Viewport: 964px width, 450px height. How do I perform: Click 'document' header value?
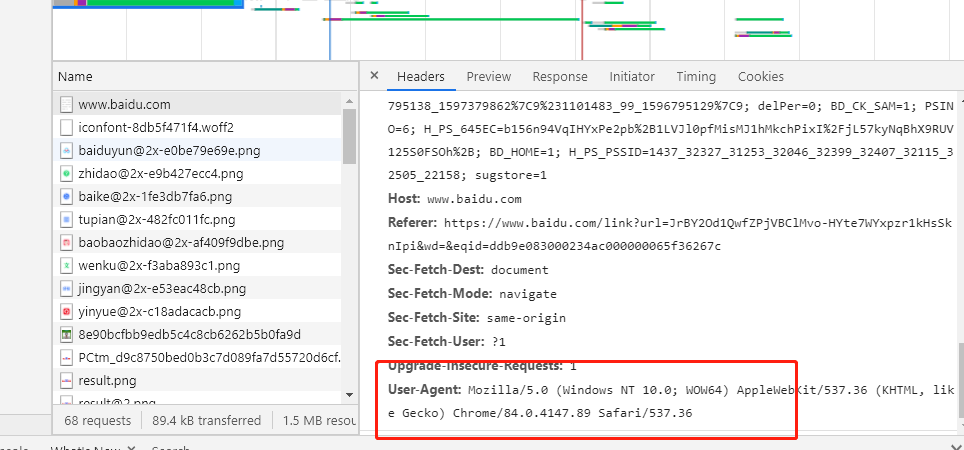[x=520, y=270]
